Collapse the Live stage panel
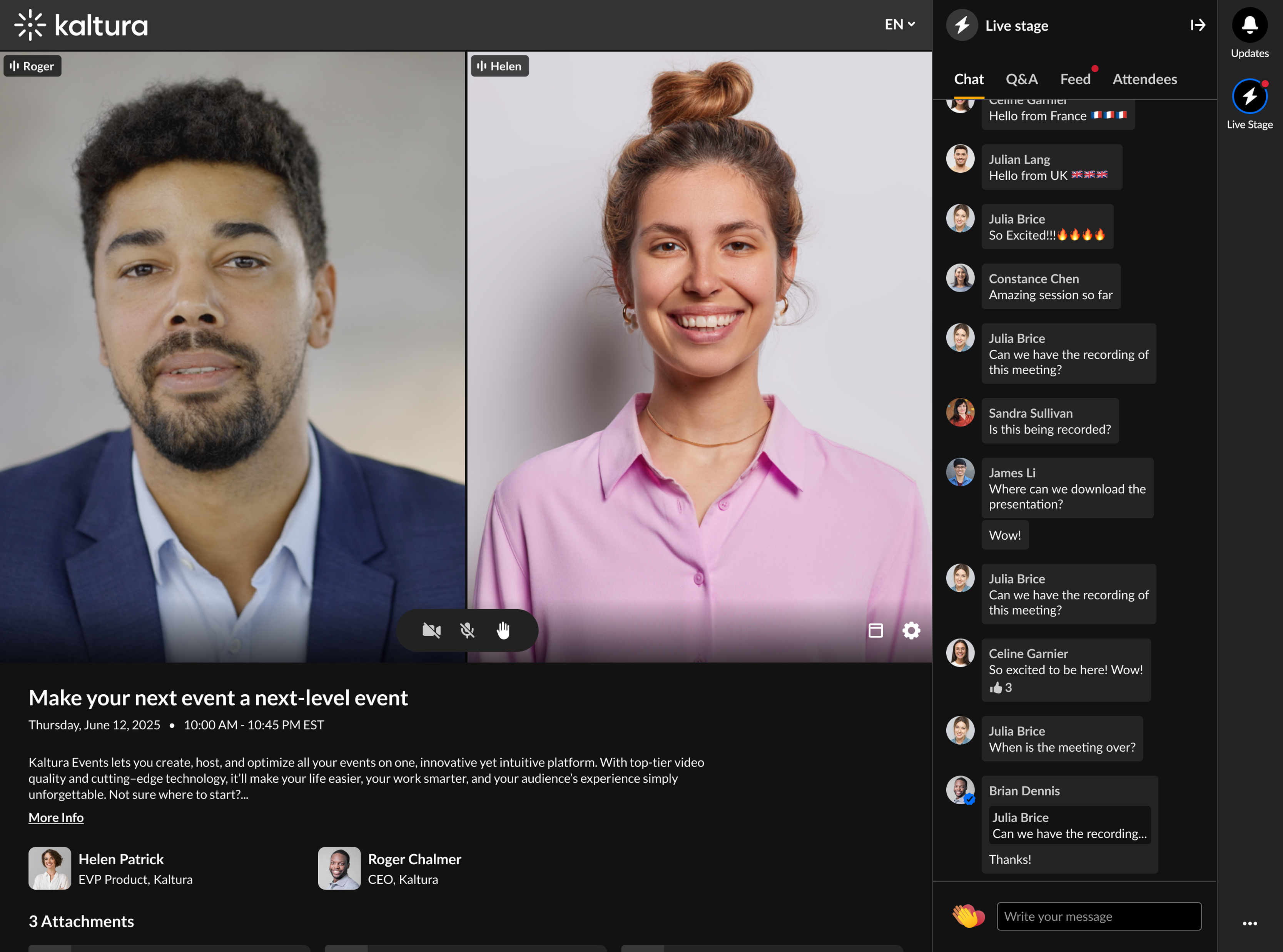This screenshot has width=1283, height=952. (x=1198, y=25)
